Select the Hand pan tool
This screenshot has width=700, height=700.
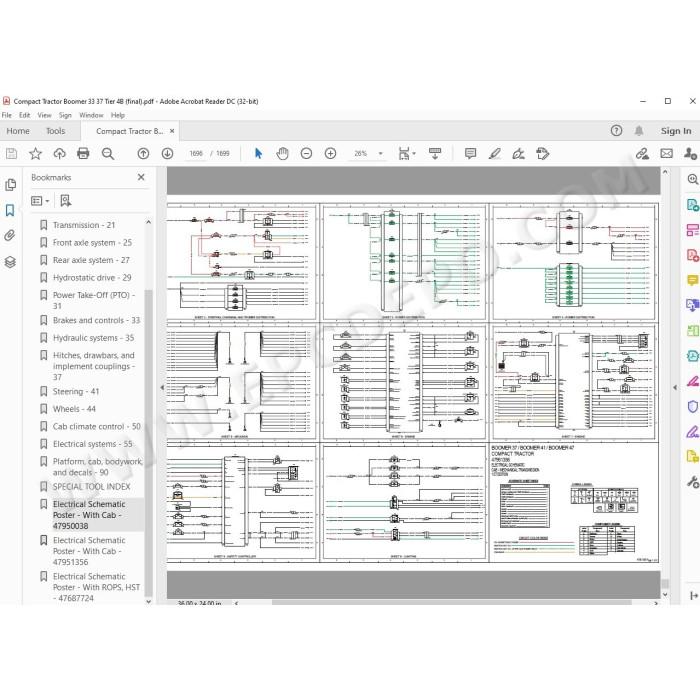[x=282, y=154]
